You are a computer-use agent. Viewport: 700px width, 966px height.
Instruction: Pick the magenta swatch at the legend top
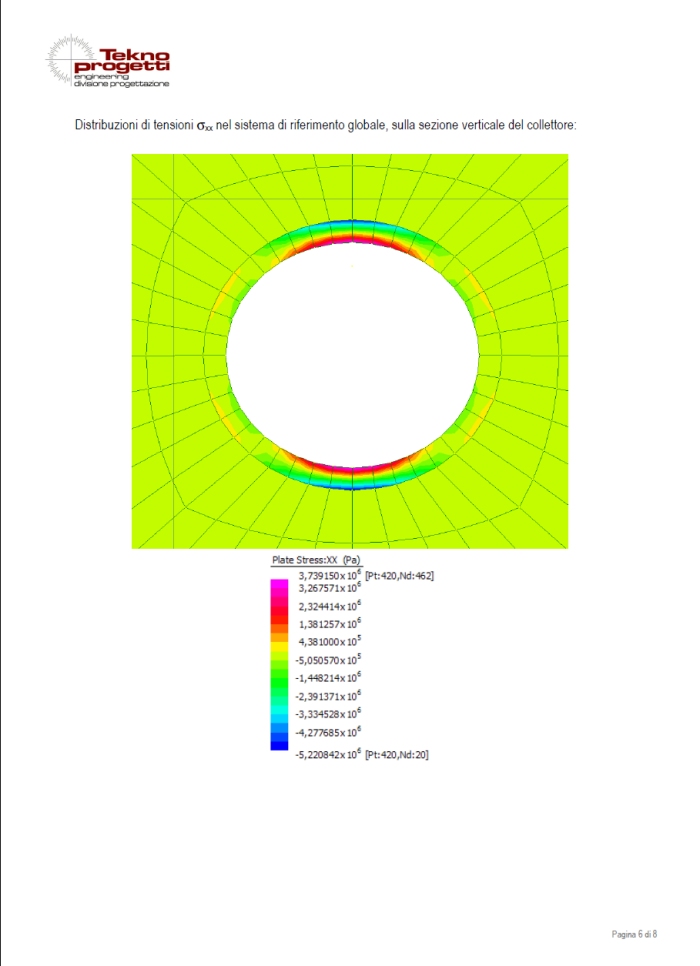pyautogui.click(x=279, y=590)
